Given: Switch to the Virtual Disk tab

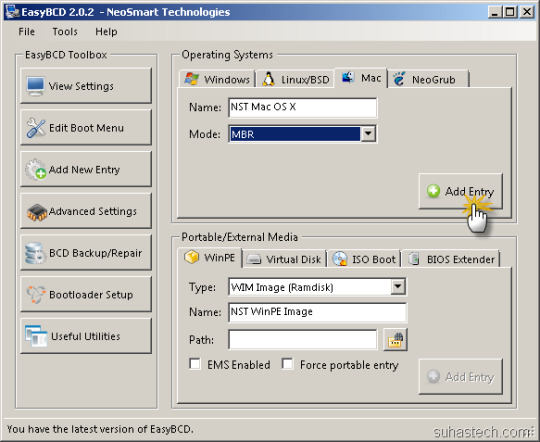Looking at the screenshot, I should tap(285, 259).
